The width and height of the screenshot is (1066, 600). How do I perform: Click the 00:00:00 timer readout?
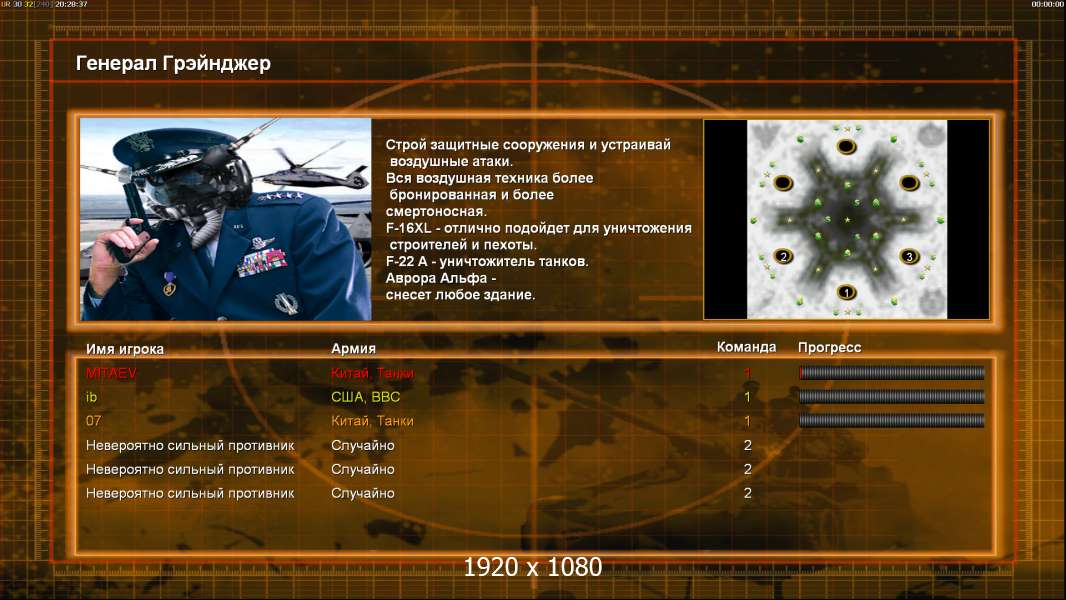(x=1047, y=4)
